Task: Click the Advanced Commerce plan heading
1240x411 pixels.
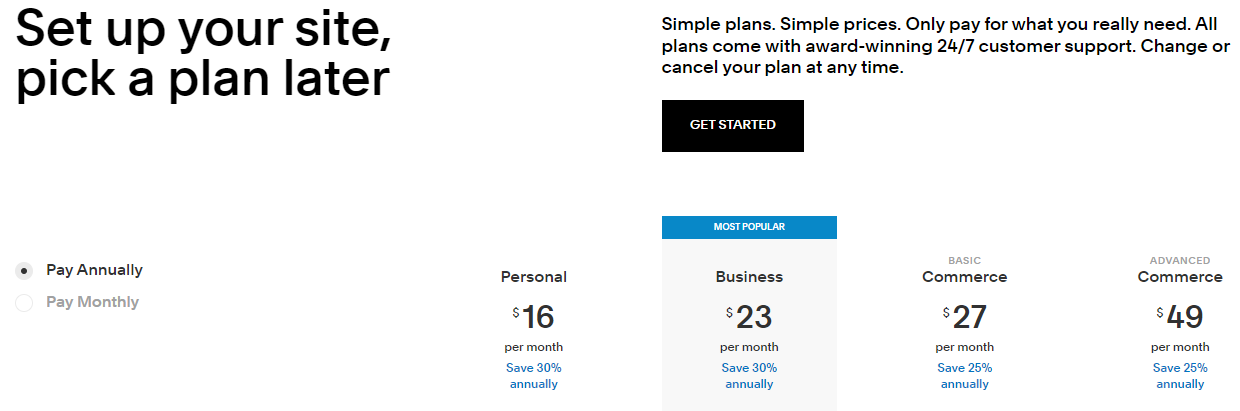Action: (x=1180, y=277)
